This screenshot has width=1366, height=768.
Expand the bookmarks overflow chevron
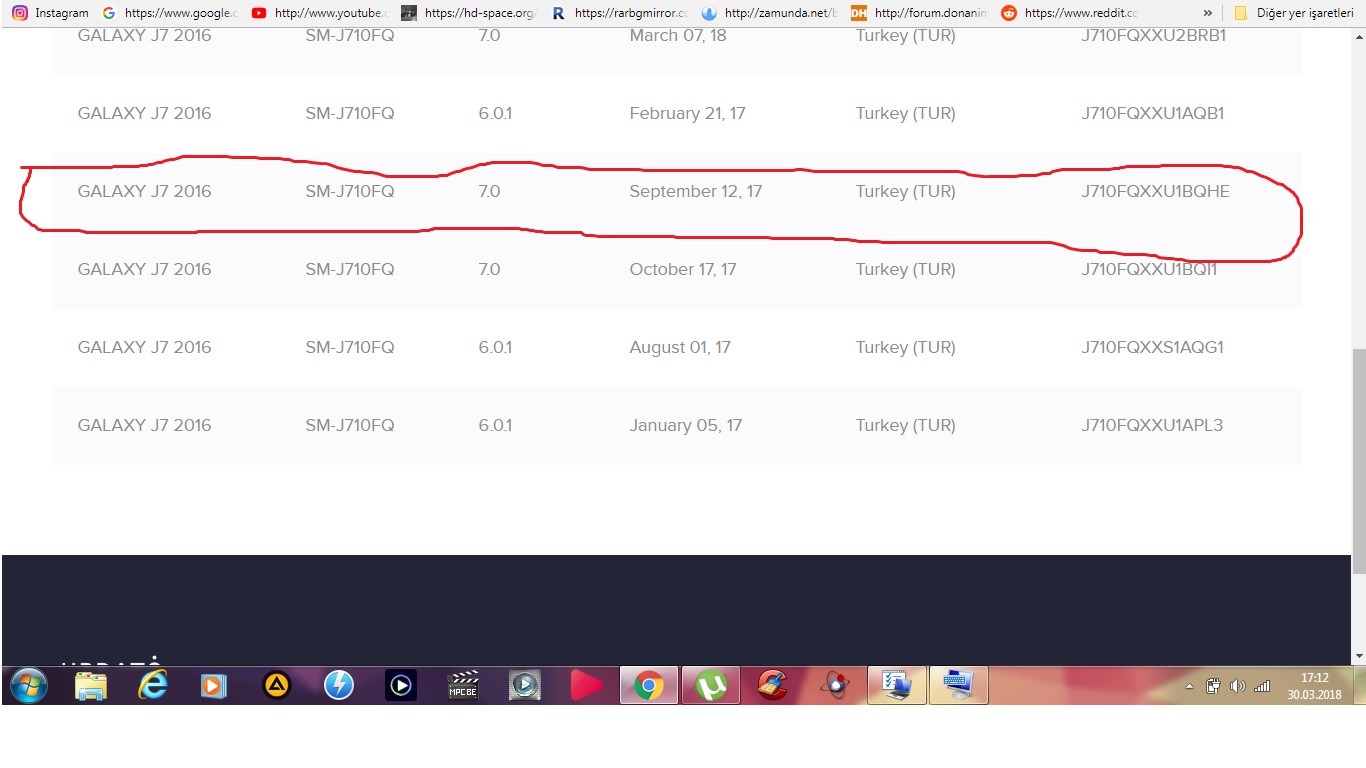point(1208,13)
